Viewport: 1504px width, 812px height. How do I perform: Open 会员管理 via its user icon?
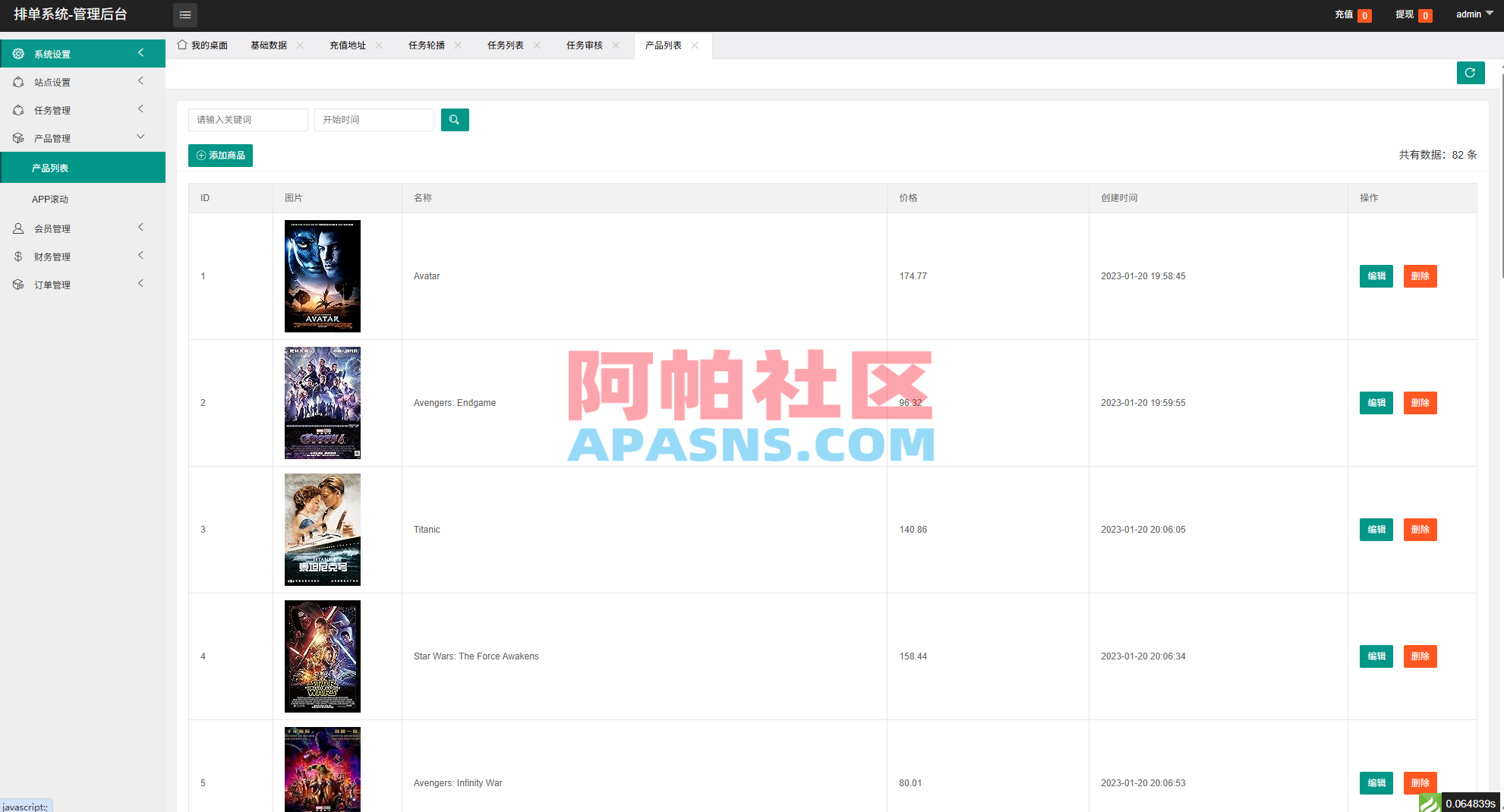(18, 228)
